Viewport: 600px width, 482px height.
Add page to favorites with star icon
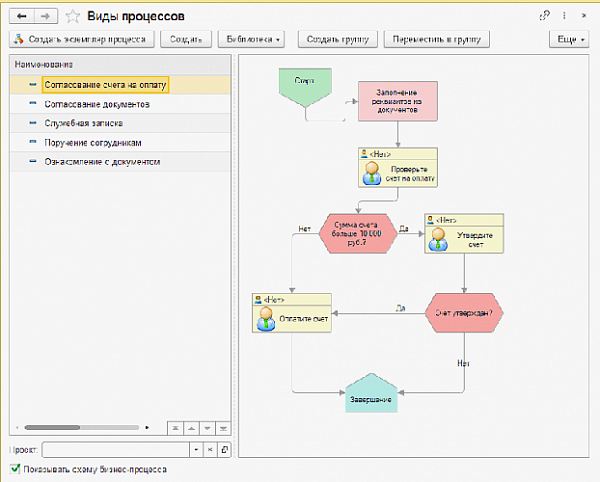click(72, 16)
